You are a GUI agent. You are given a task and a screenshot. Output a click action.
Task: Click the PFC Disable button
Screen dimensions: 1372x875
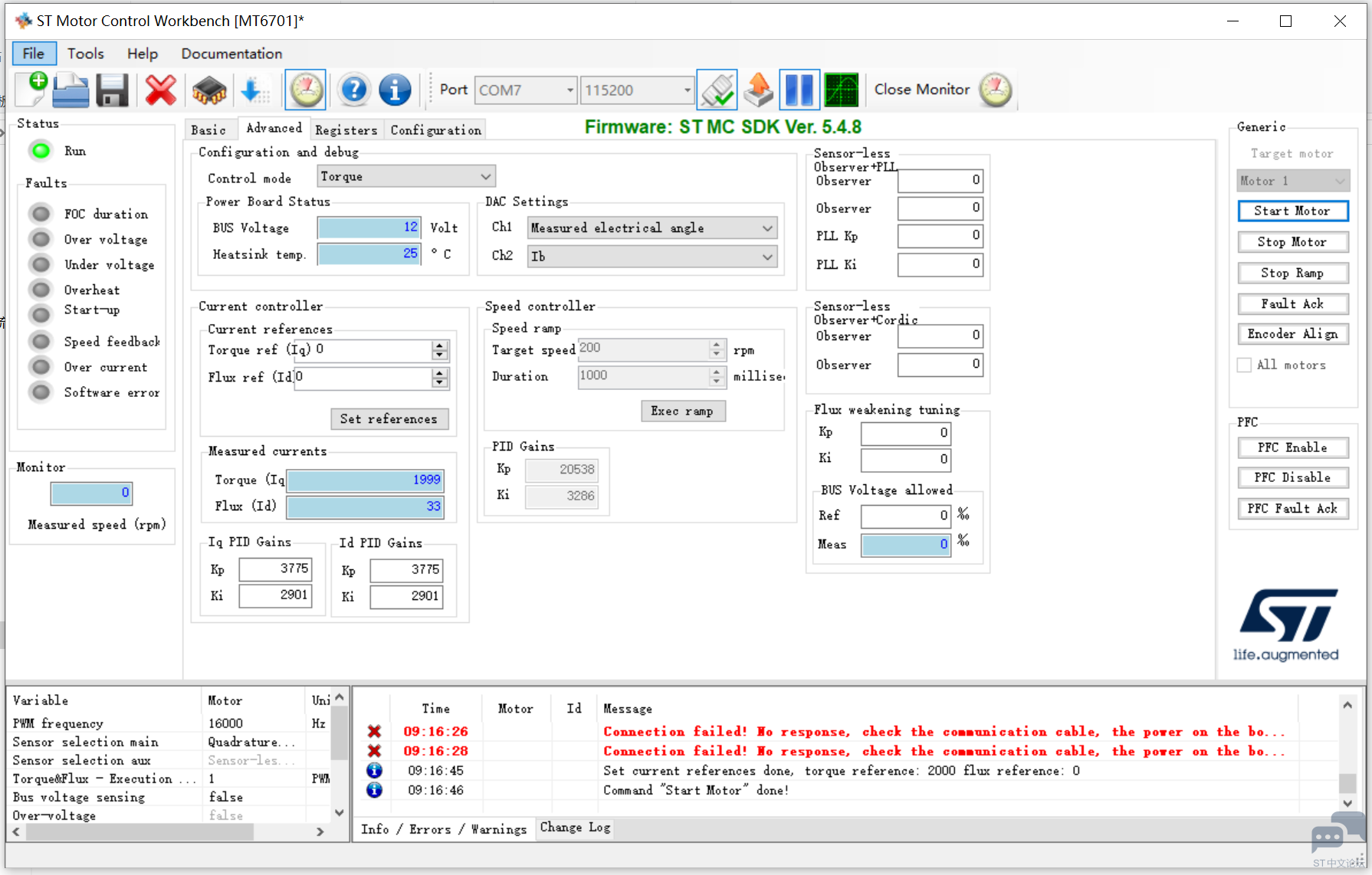[1292, 477]
